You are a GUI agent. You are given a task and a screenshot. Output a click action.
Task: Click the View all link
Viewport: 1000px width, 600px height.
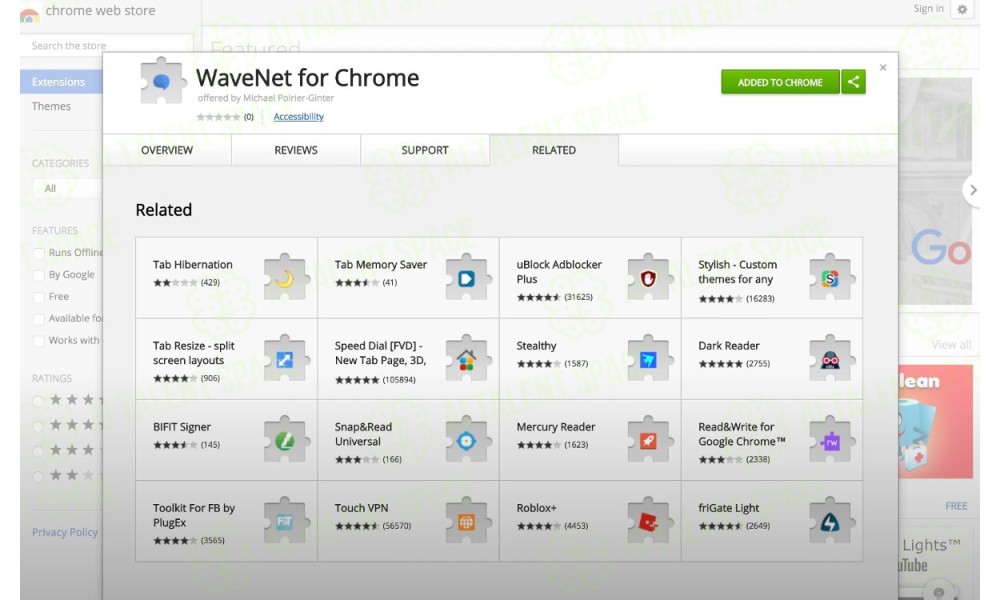click(951, 344)
